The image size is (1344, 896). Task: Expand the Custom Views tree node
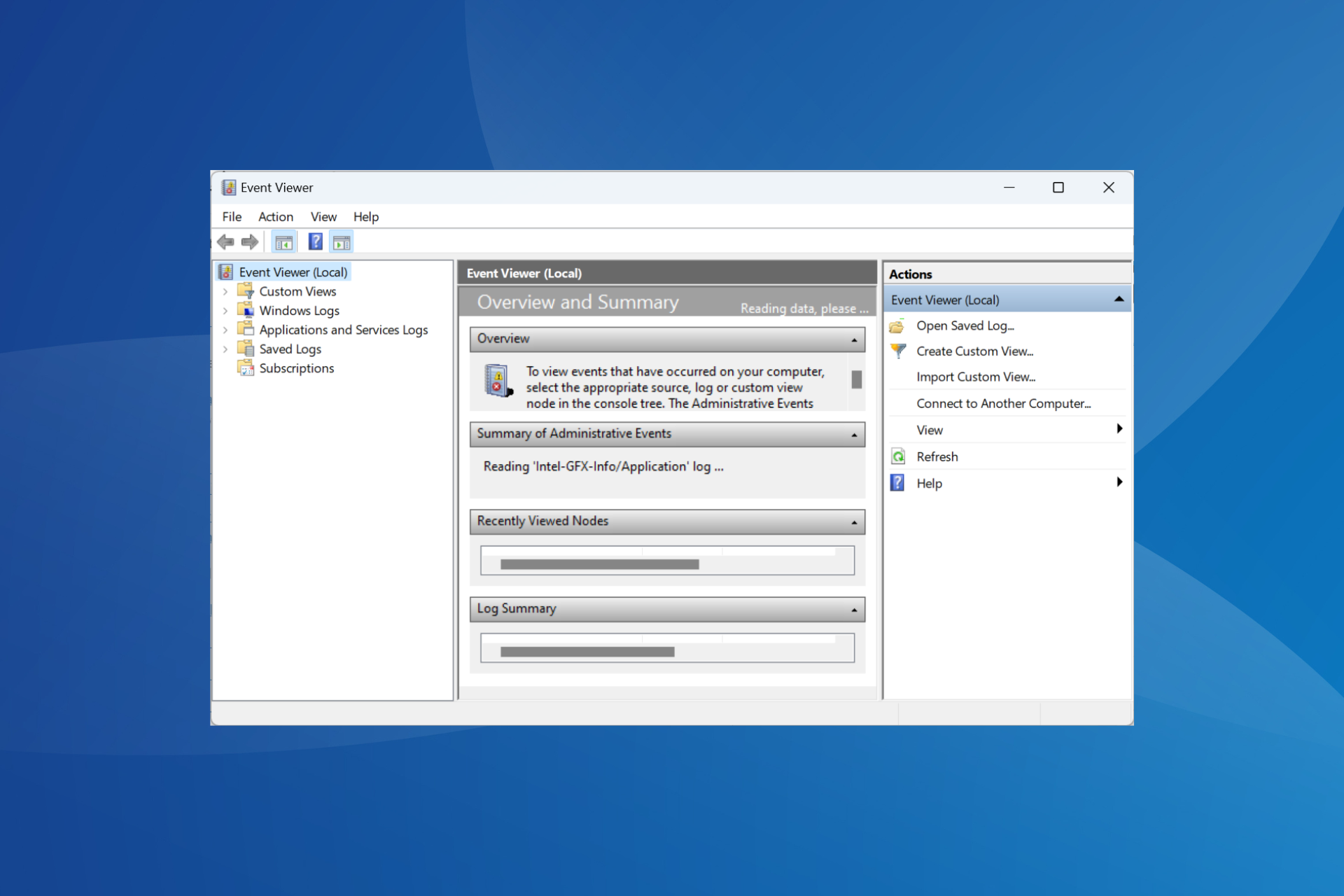232,291
